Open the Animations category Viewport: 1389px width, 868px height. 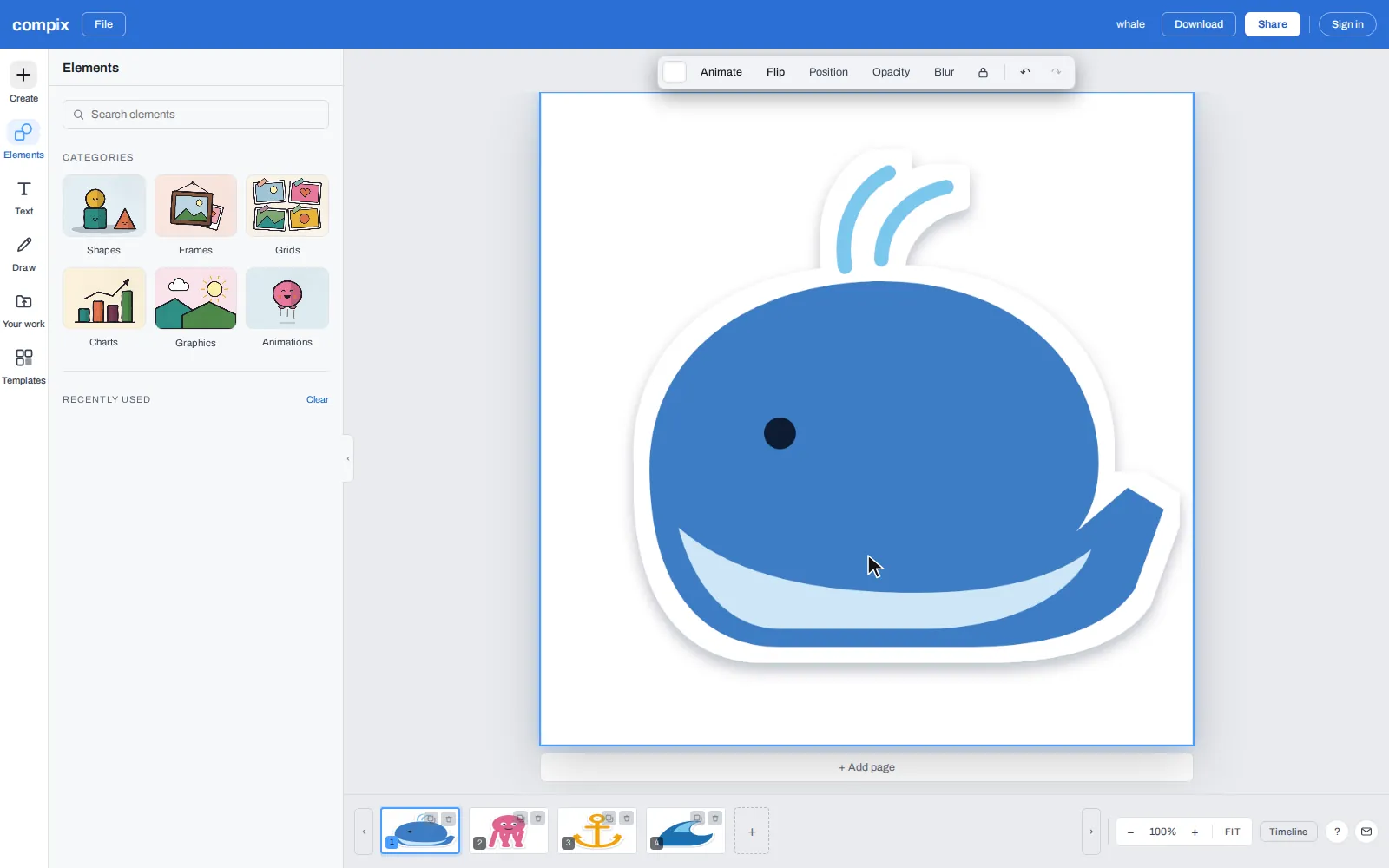[x=287, y=308]
